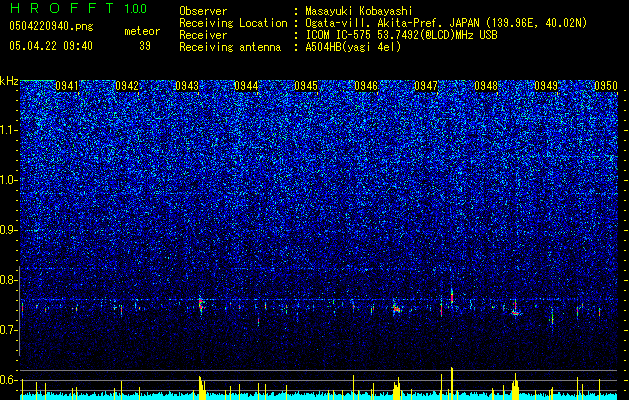Click the Receiving Location label
Viewport: 629px width, 400px height.
[233, 23]
